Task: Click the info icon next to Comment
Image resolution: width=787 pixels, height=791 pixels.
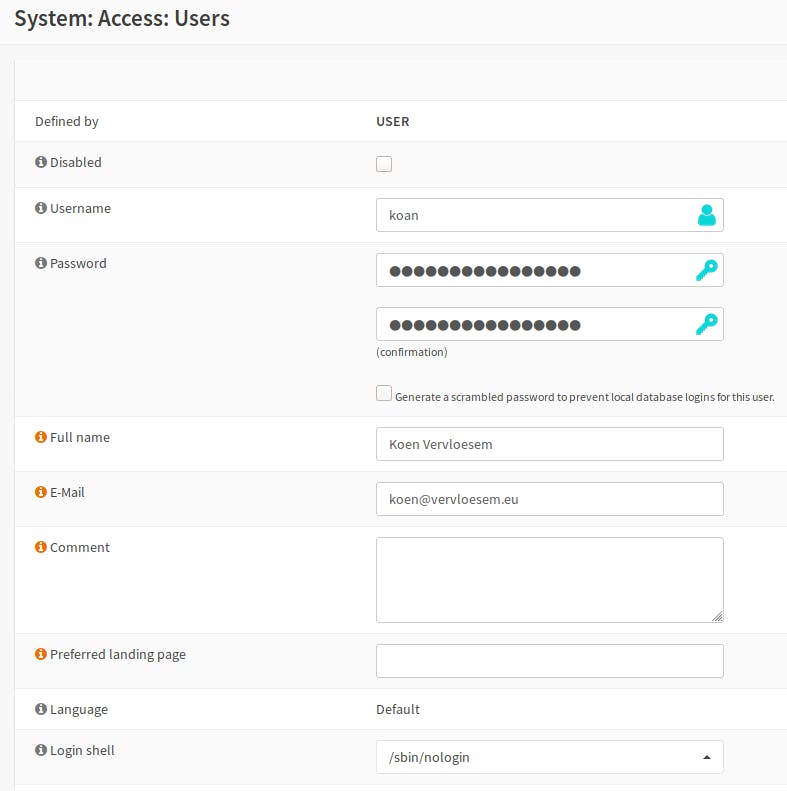Action: pos(41,548)
